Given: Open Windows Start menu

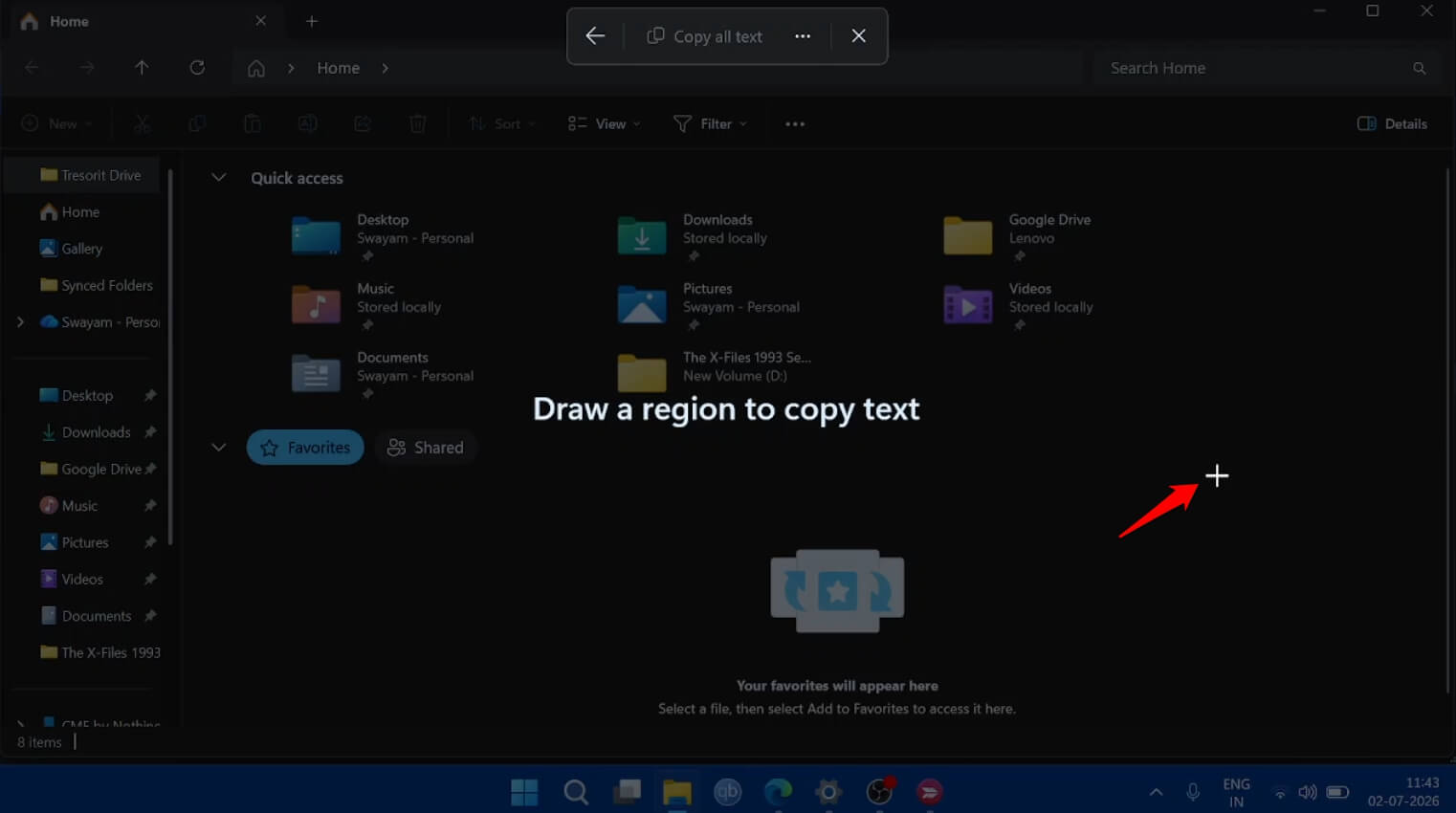Looking at the screenshot, I should point(524,791).
